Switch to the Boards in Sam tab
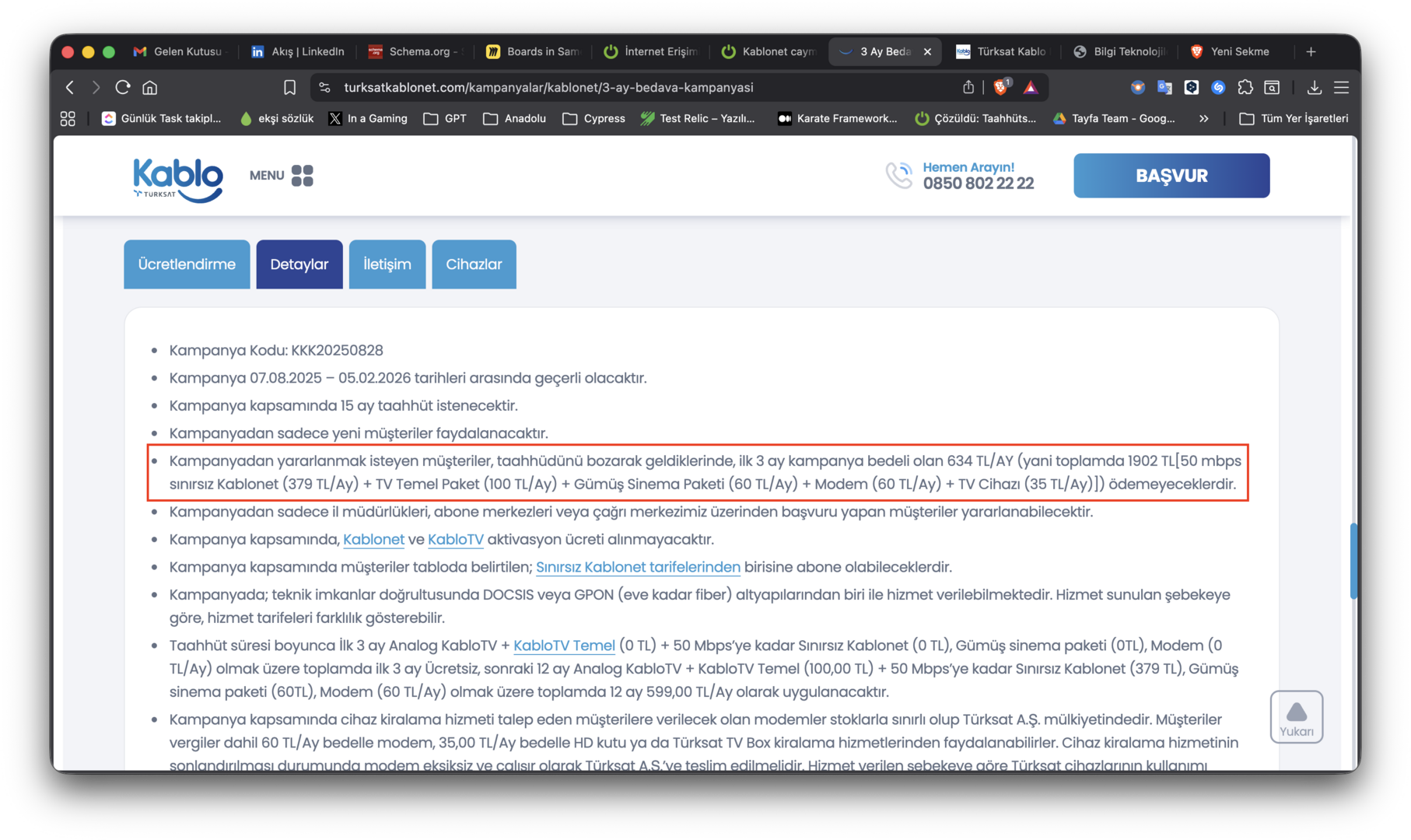 534,51
